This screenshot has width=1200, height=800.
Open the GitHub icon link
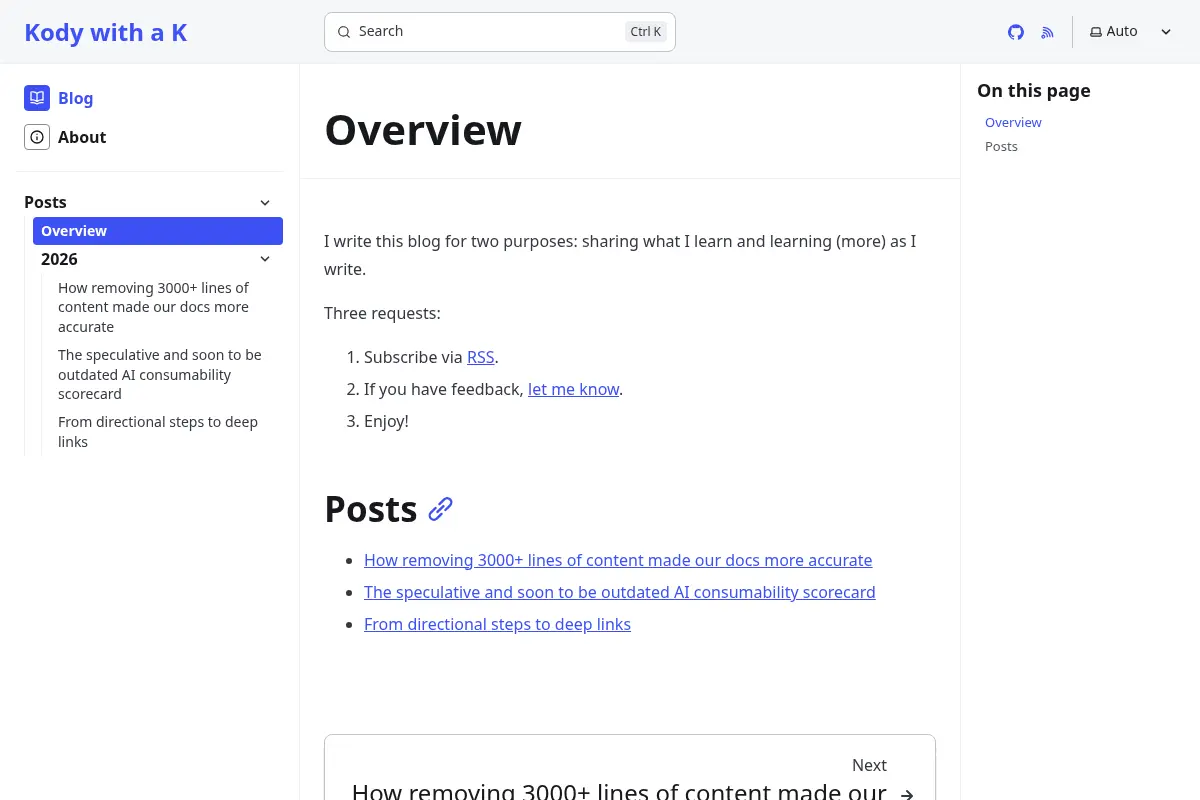(x=1016, y=32)
